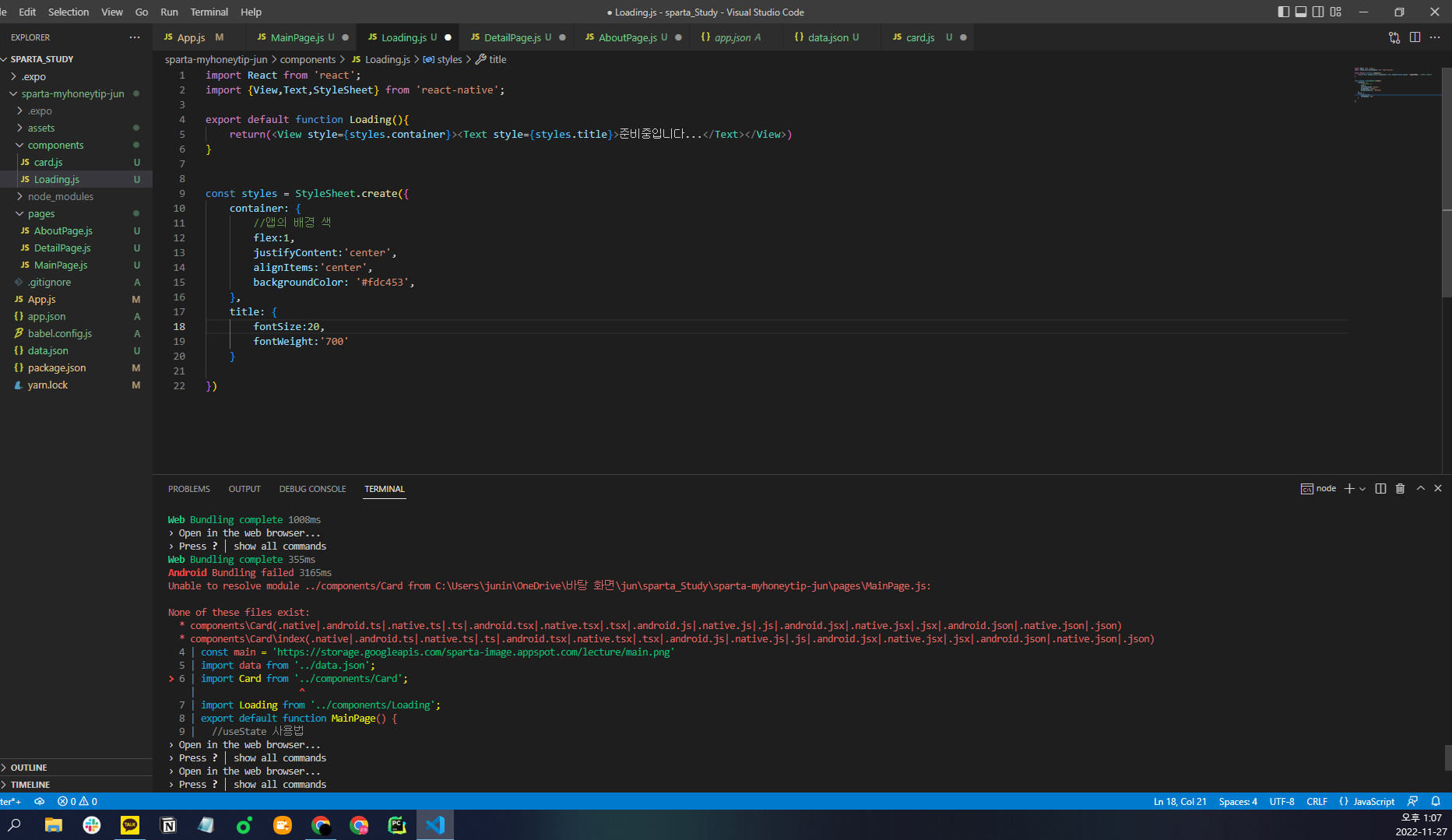Change end-of-line sequence via CRLF indicator

[x=1317, y=801]
